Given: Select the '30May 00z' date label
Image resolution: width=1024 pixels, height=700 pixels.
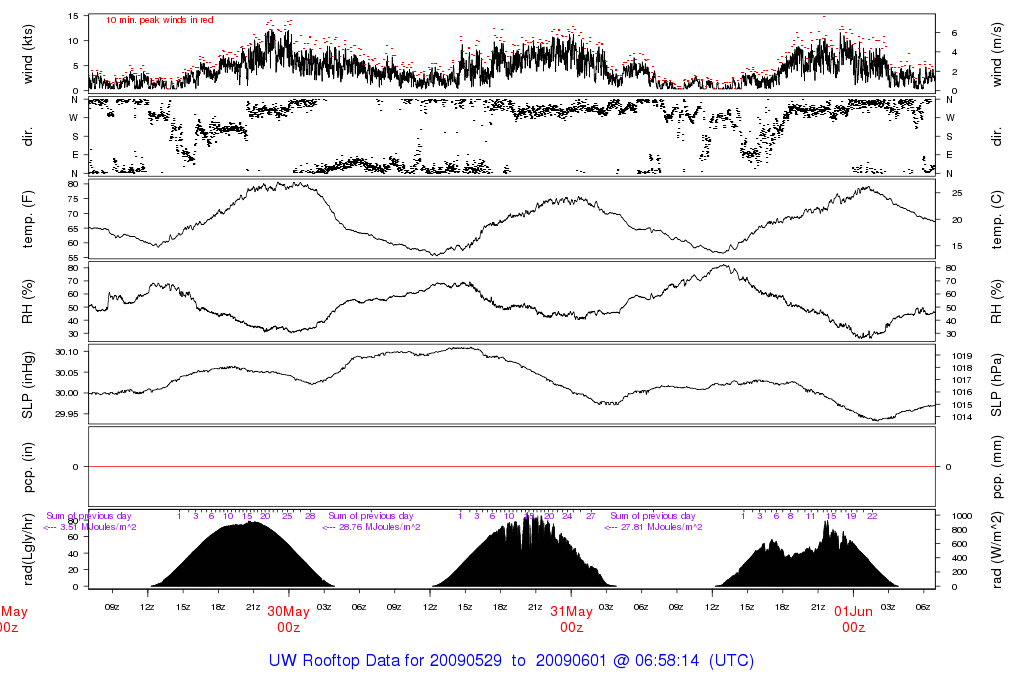Looking at the screenshot, I should (288, 620).
